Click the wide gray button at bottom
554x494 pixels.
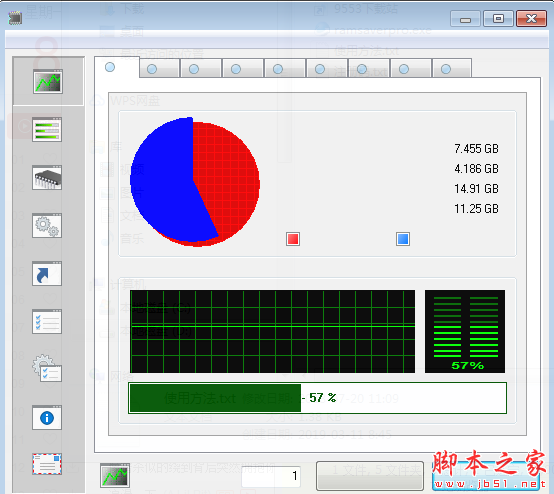370,476
